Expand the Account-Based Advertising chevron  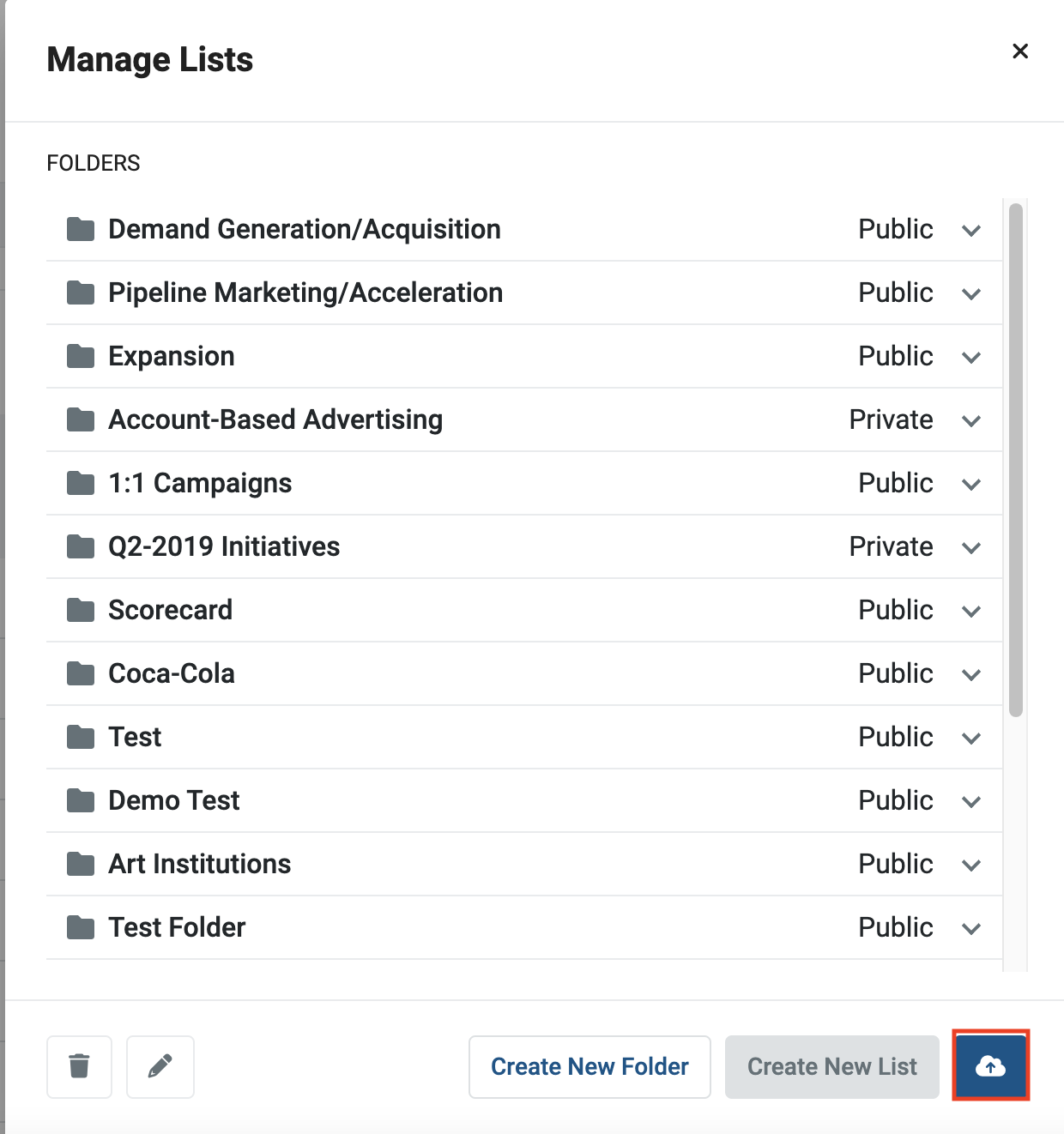(971, 421)
